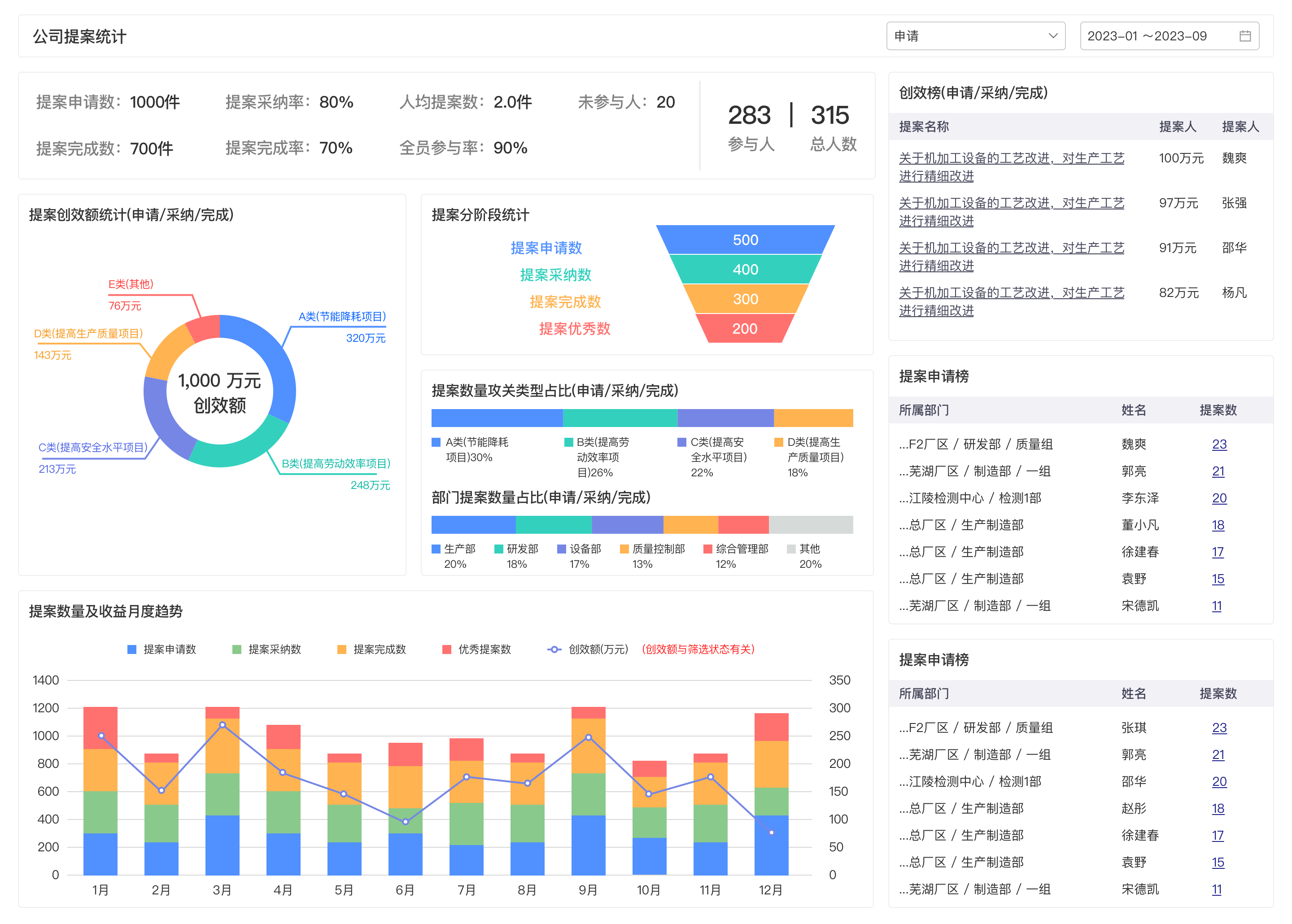Click the 质量控制部 13% legend swatch
1292x924 pixels.
click(624, 549)
